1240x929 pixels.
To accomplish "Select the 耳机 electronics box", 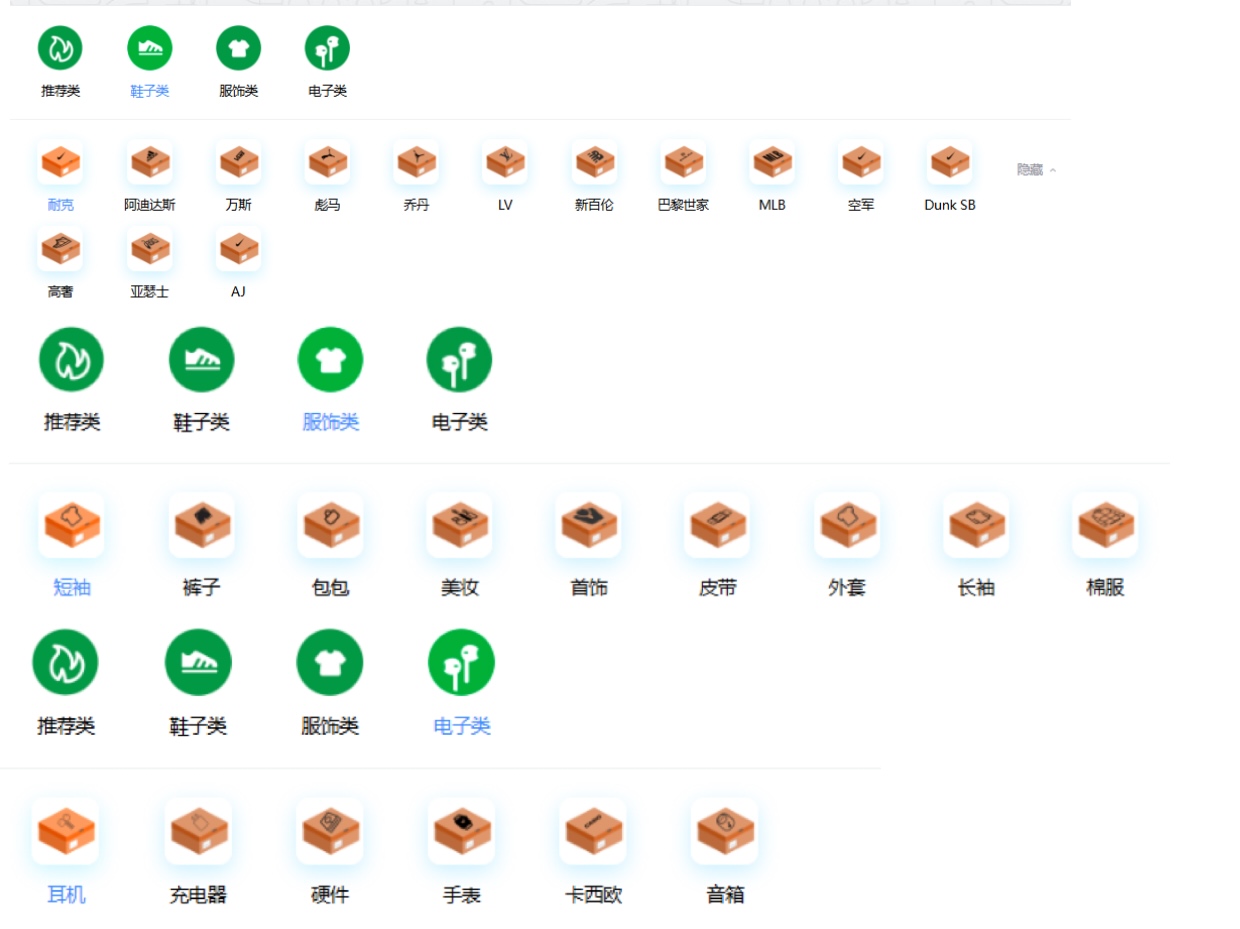I will coord(65,831).
